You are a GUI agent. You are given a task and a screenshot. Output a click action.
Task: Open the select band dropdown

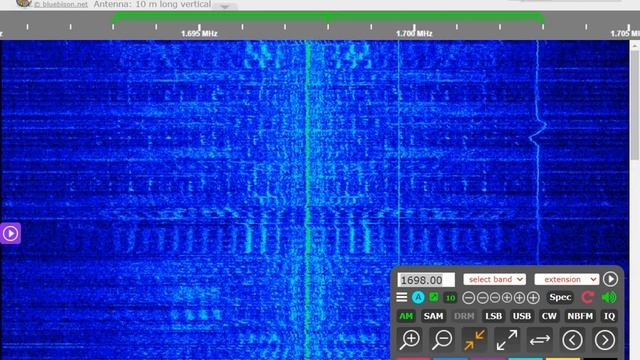click(494, 279)
